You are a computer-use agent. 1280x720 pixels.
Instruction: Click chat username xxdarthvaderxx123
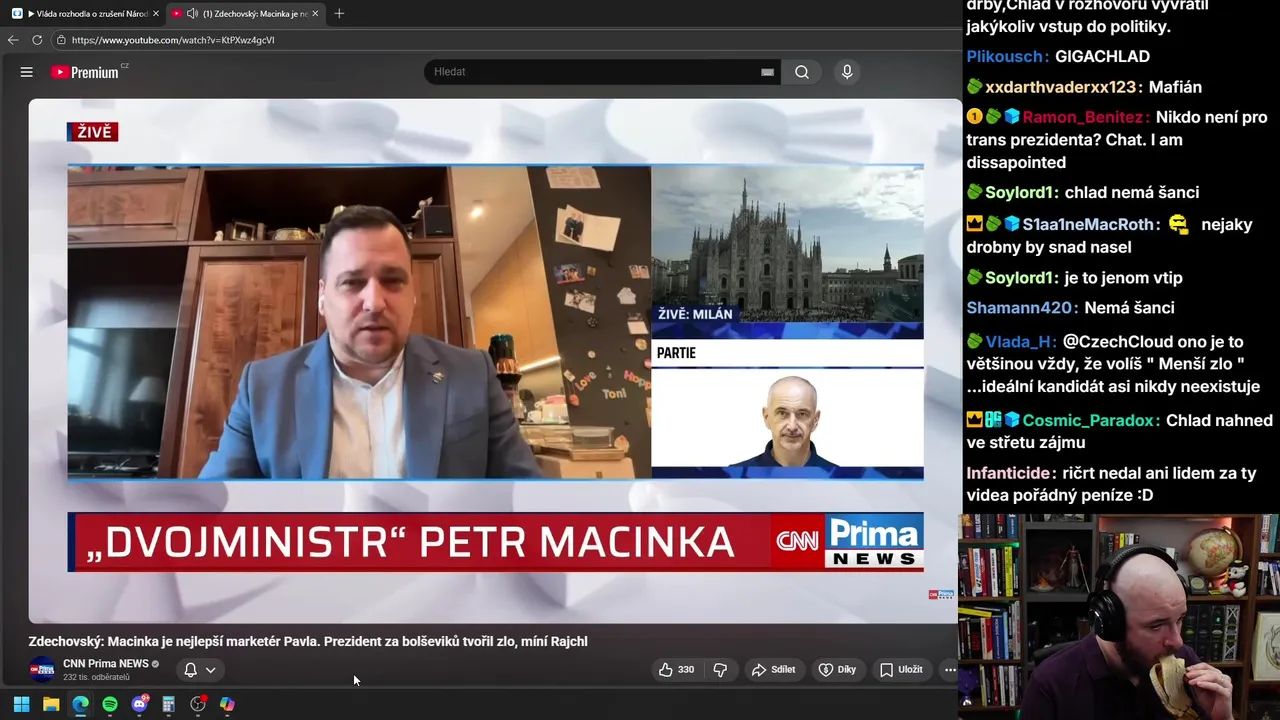(1061, 87)
